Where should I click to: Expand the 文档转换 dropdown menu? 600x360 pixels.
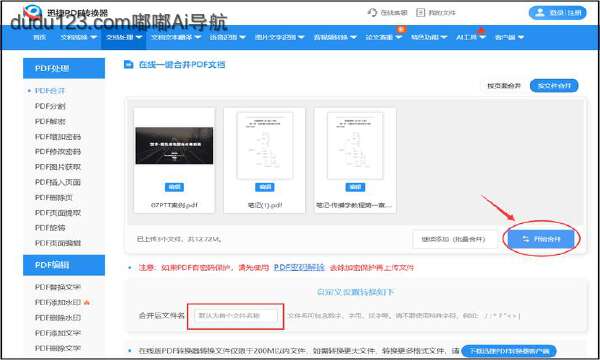[78, 37]
